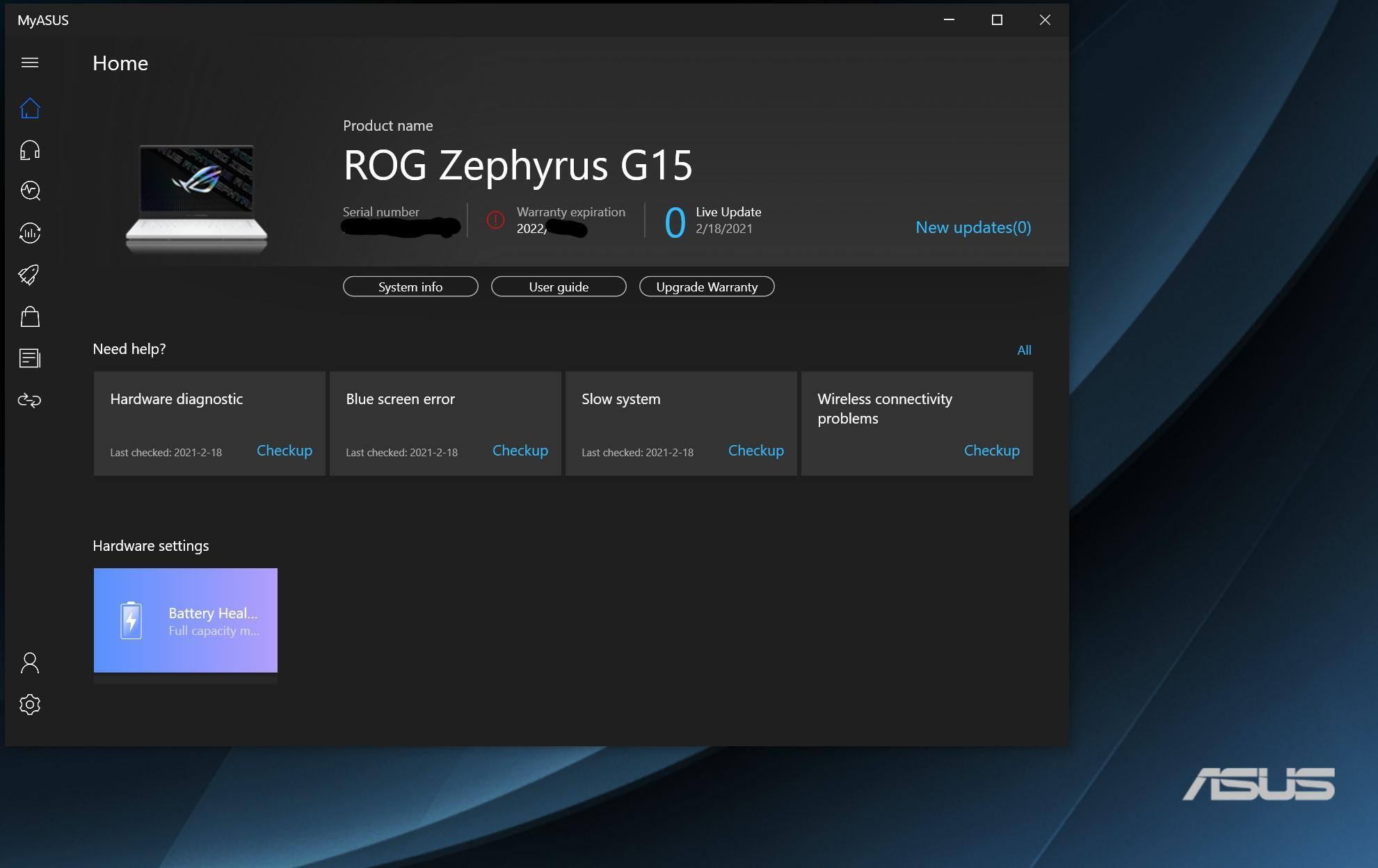Open the User guide button

tap(559, 287)
